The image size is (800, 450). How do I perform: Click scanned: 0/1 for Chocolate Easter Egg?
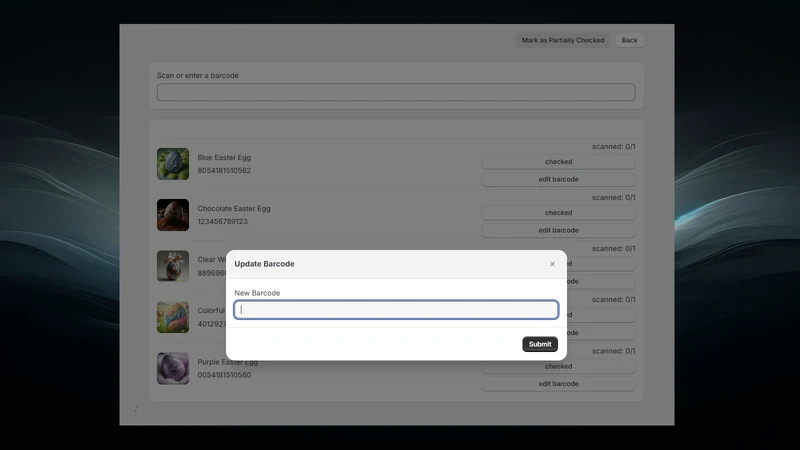[x=613, y=197]
